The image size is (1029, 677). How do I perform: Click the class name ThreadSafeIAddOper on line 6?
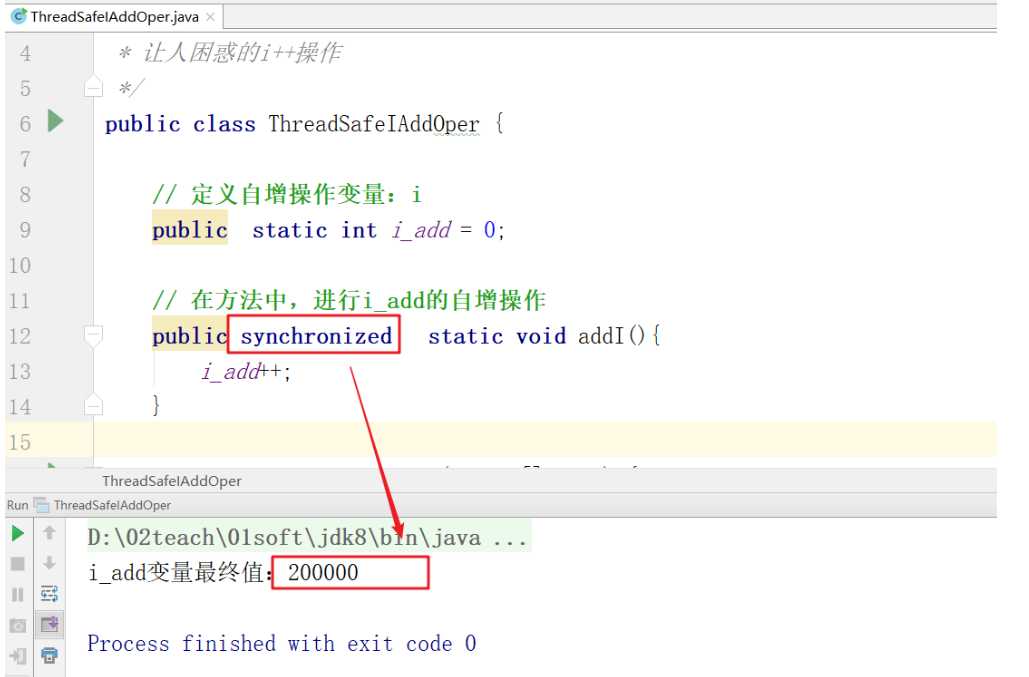373,123
